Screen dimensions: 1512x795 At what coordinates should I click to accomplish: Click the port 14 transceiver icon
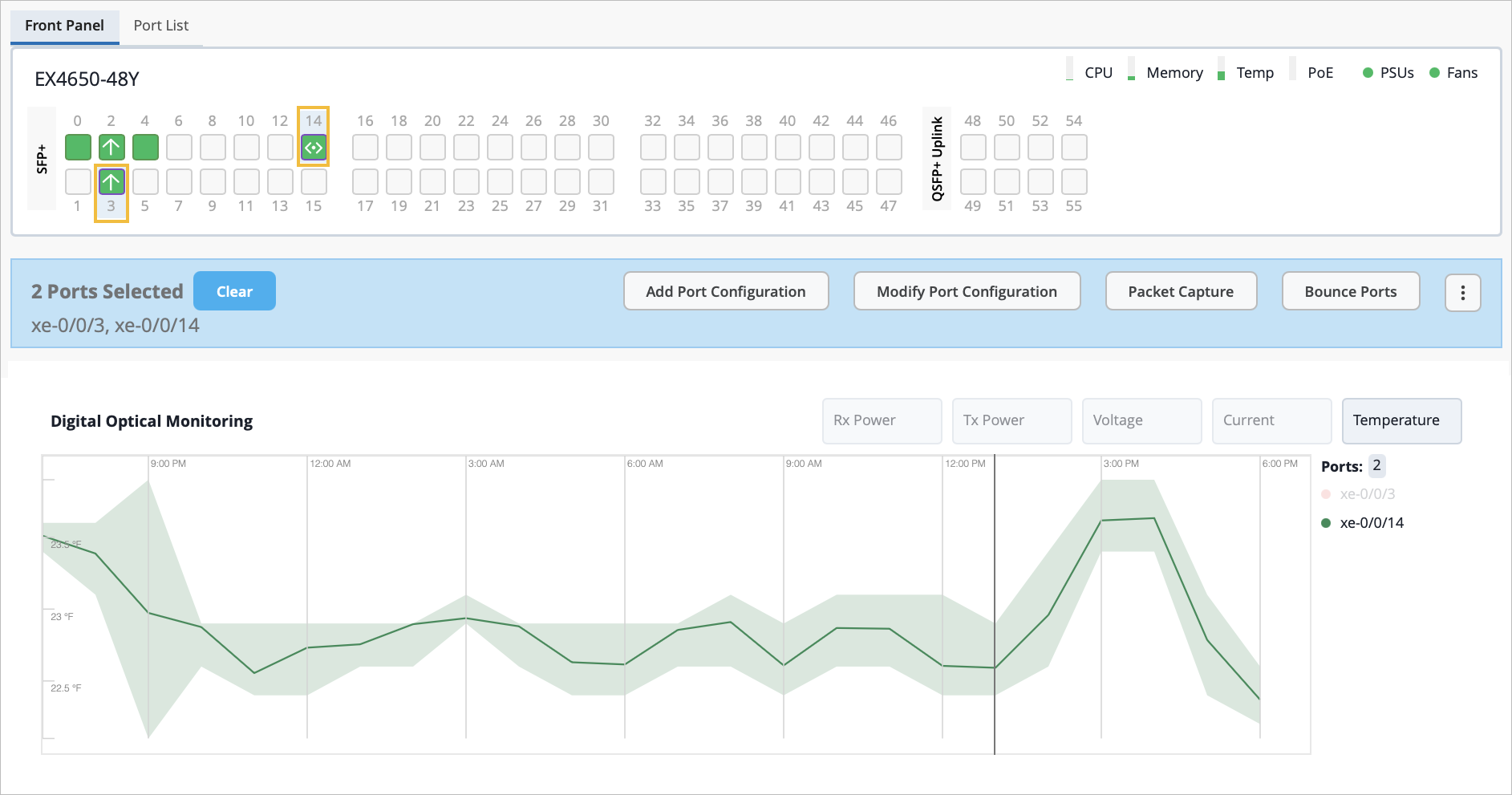314,148
